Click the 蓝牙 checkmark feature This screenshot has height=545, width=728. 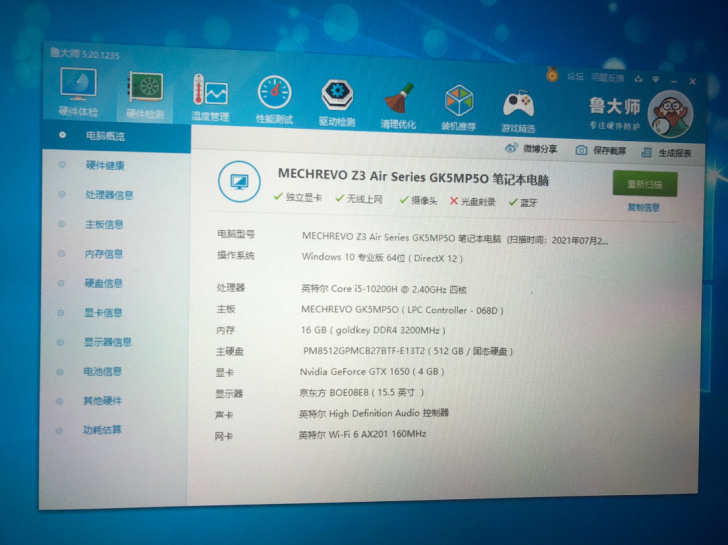pos(523,202)
